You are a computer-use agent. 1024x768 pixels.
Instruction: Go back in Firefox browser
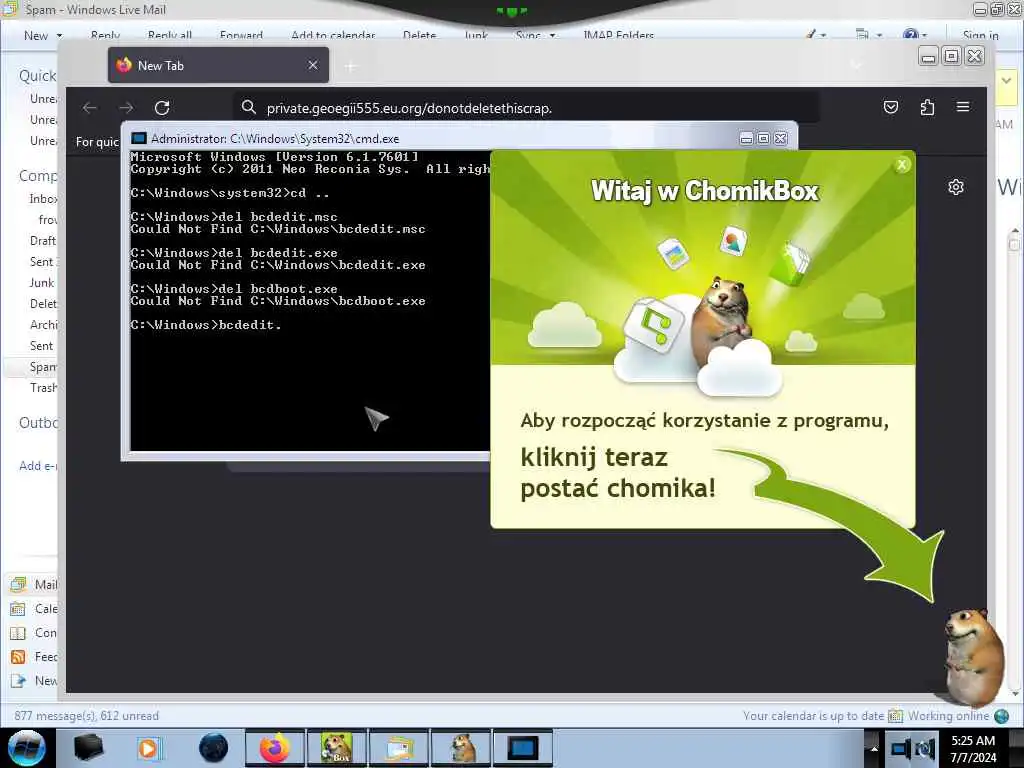point(90,108)
